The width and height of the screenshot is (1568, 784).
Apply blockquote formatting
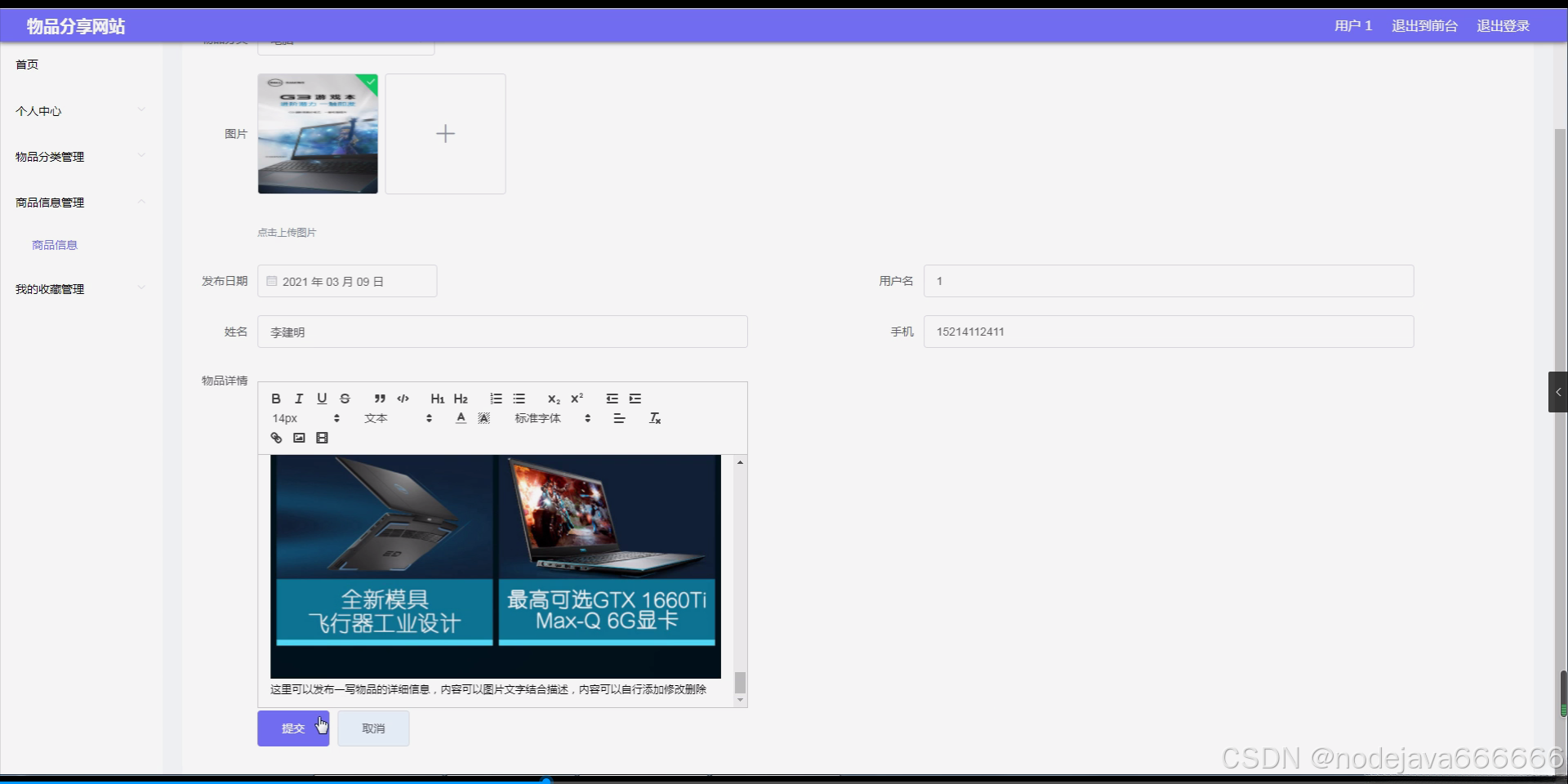pyautogui.click(x=380, y=399)
